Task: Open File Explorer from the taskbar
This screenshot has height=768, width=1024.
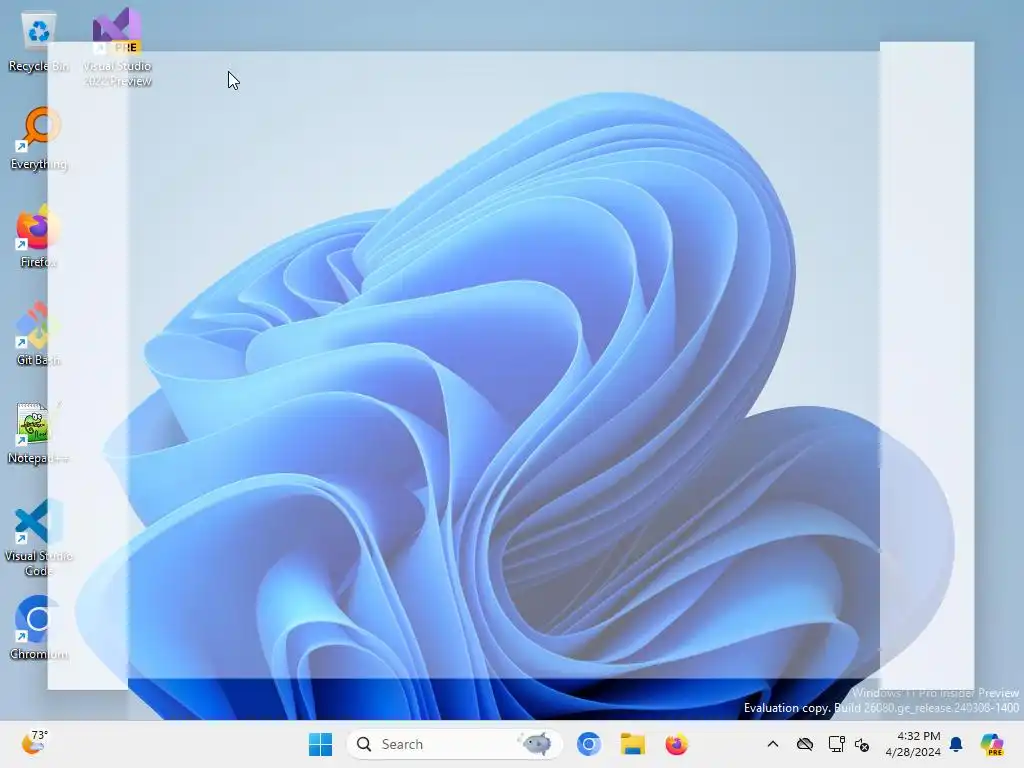Action: tap(632, 744)
